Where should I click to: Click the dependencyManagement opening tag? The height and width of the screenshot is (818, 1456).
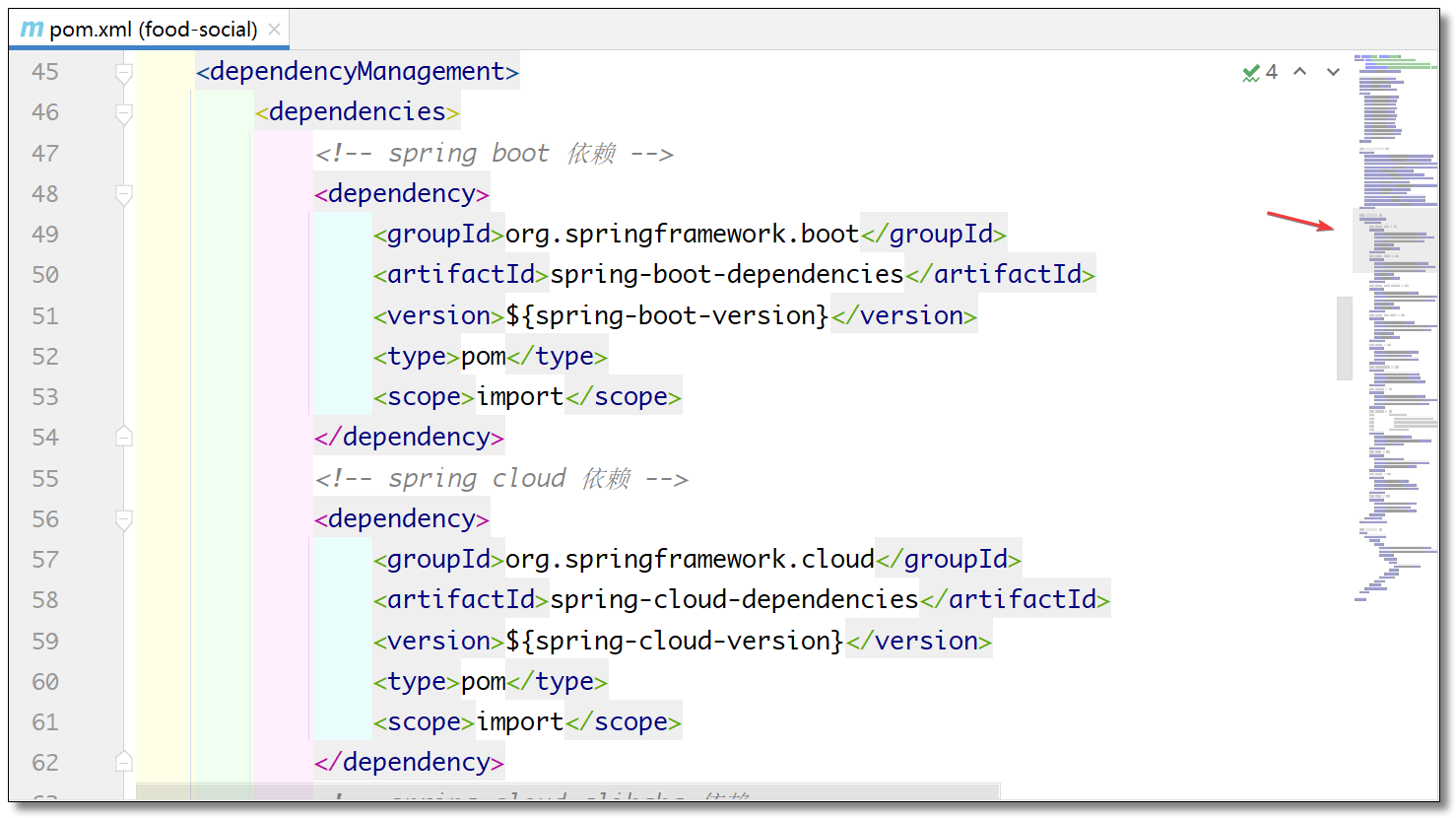357,72
